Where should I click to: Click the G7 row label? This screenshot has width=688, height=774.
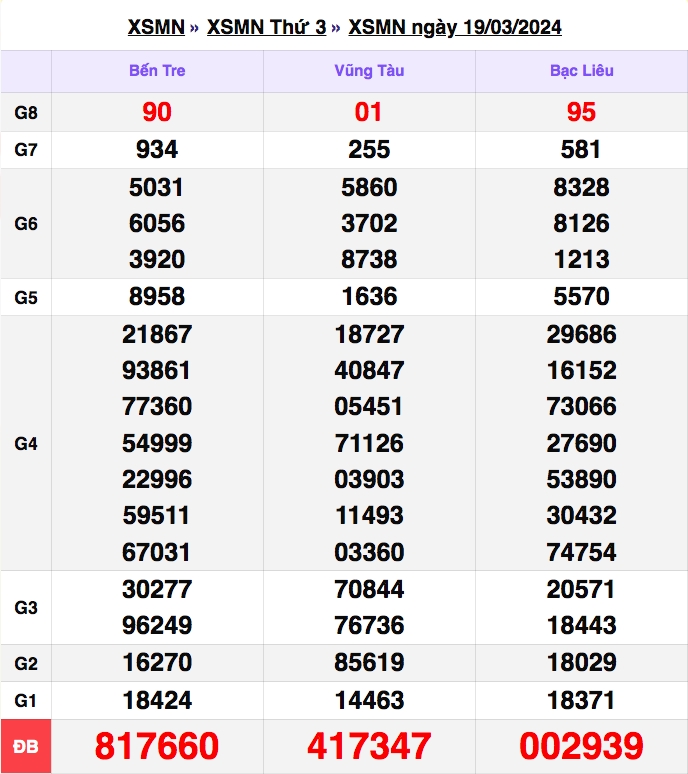click(26, 150)
